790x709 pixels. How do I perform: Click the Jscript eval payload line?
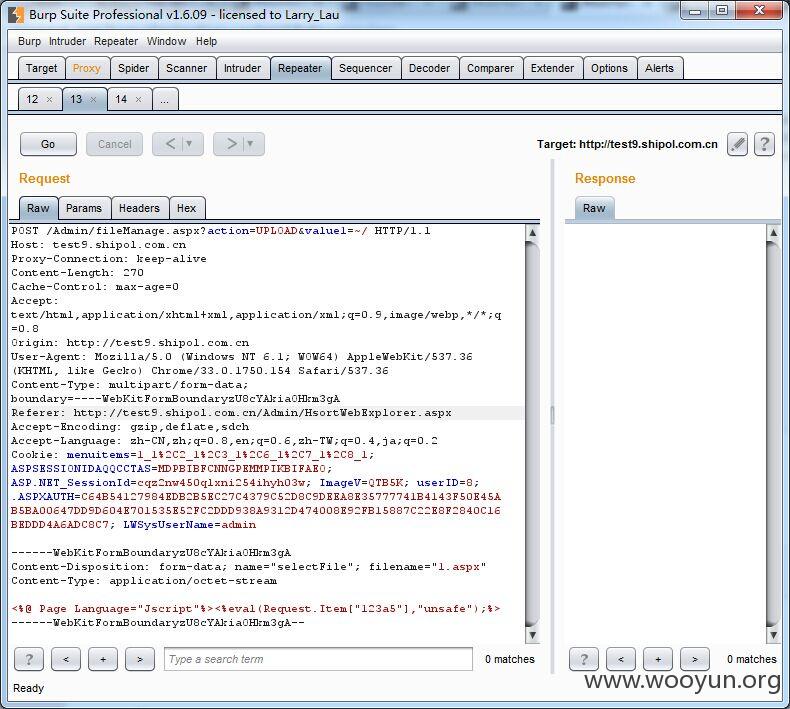click(x=255, y=609)
